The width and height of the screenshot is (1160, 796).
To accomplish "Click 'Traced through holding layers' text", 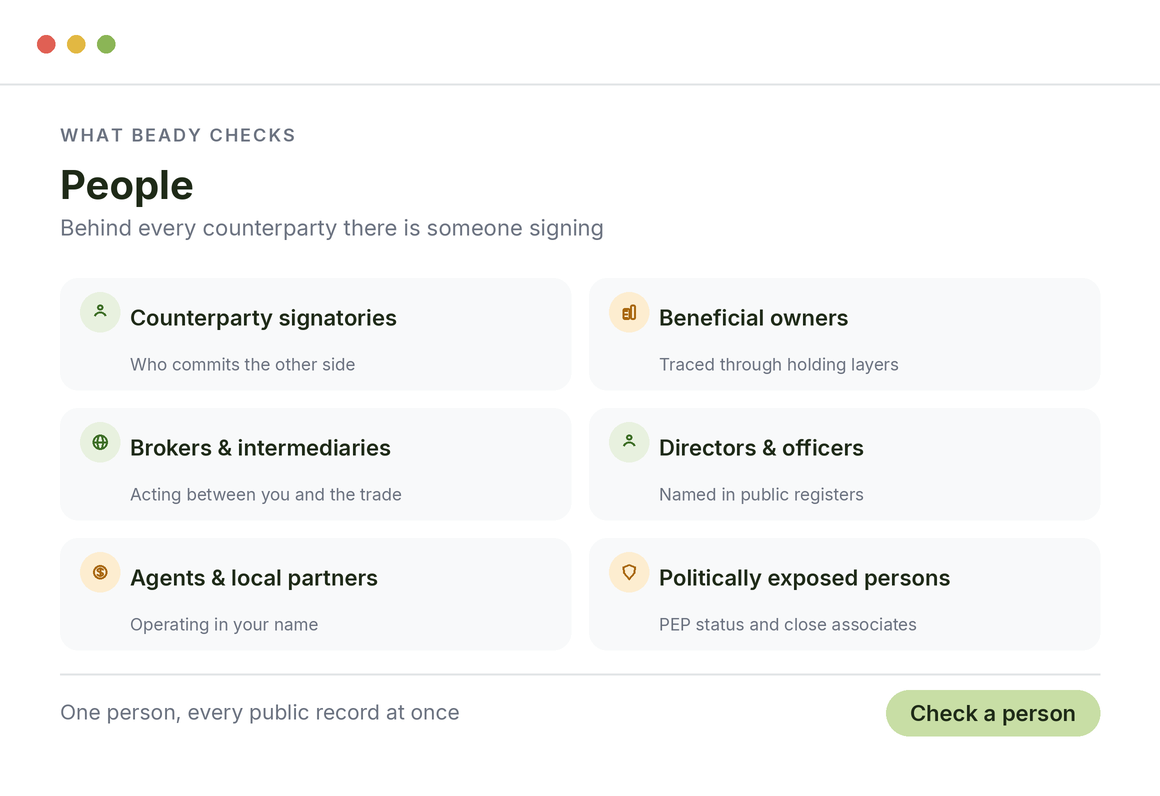I will pos(778,365).
